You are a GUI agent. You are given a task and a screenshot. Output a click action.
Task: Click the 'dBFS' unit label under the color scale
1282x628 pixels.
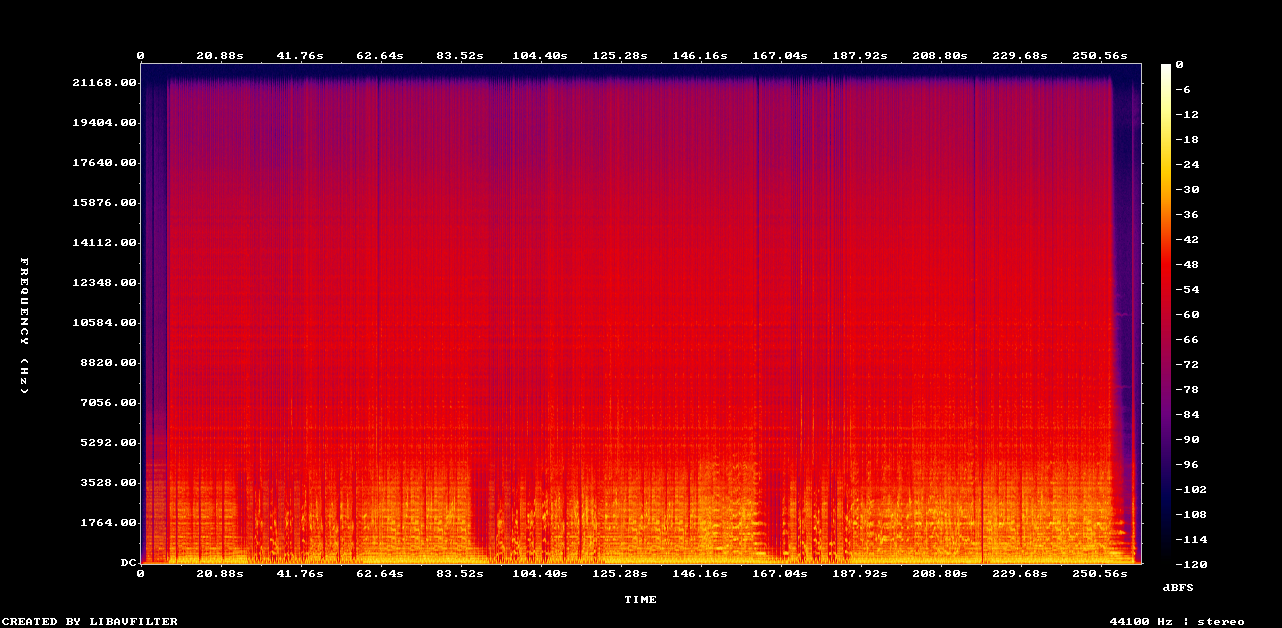[x=1177, y=586]
